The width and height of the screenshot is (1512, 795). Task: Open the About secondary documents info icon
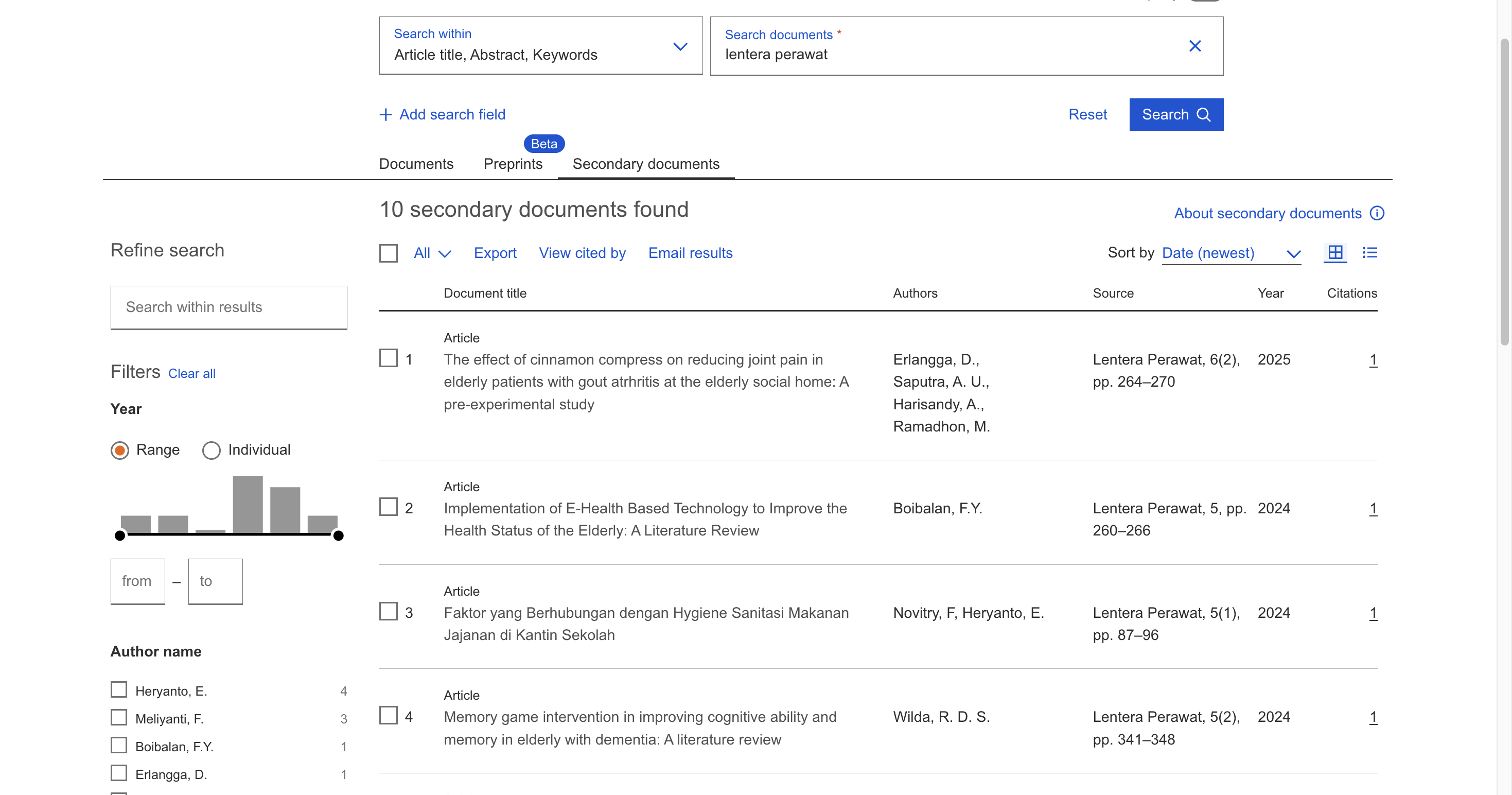1377,213
